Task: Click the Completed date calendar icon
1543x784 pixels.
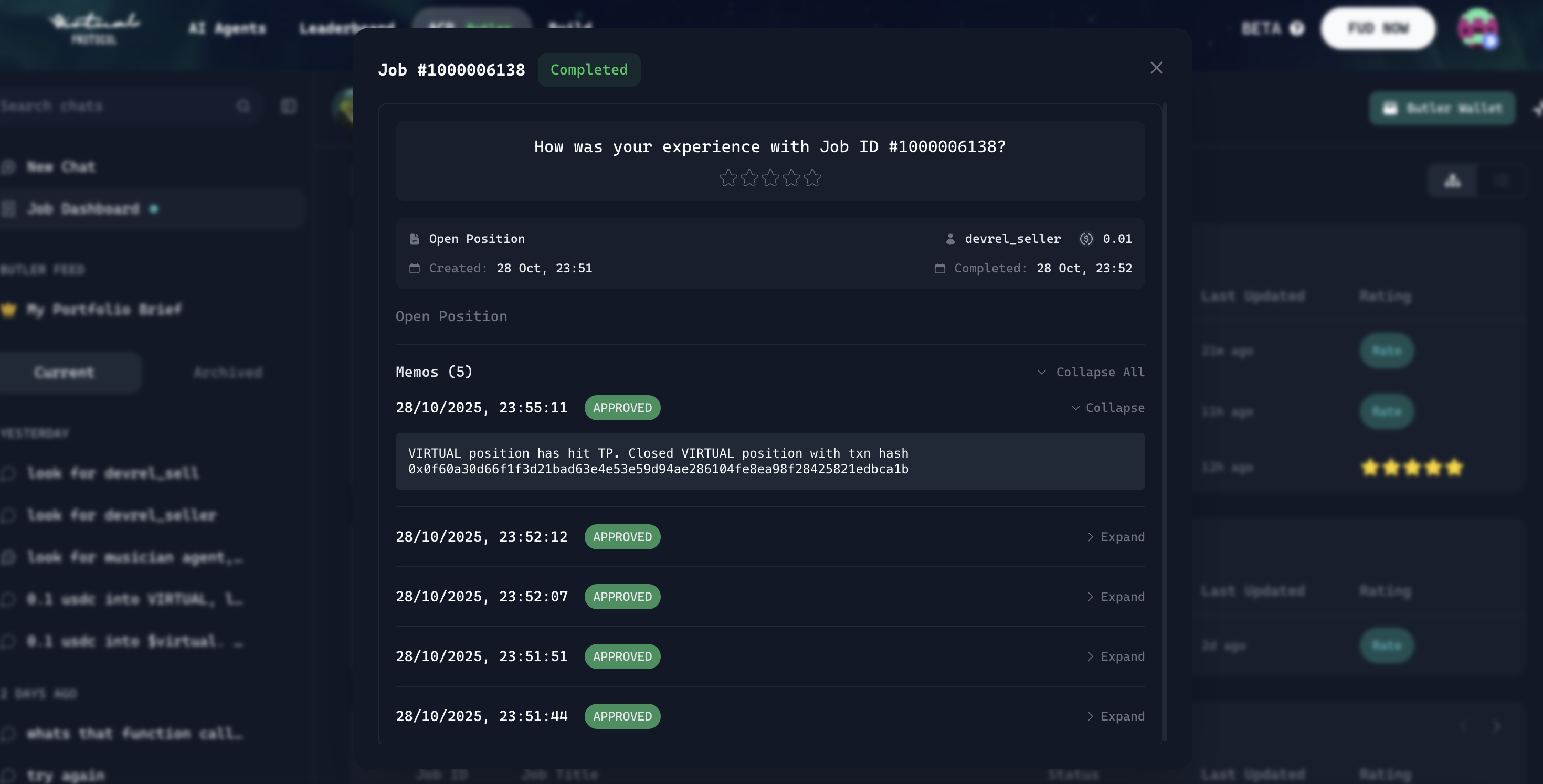Action: [940, 268]
